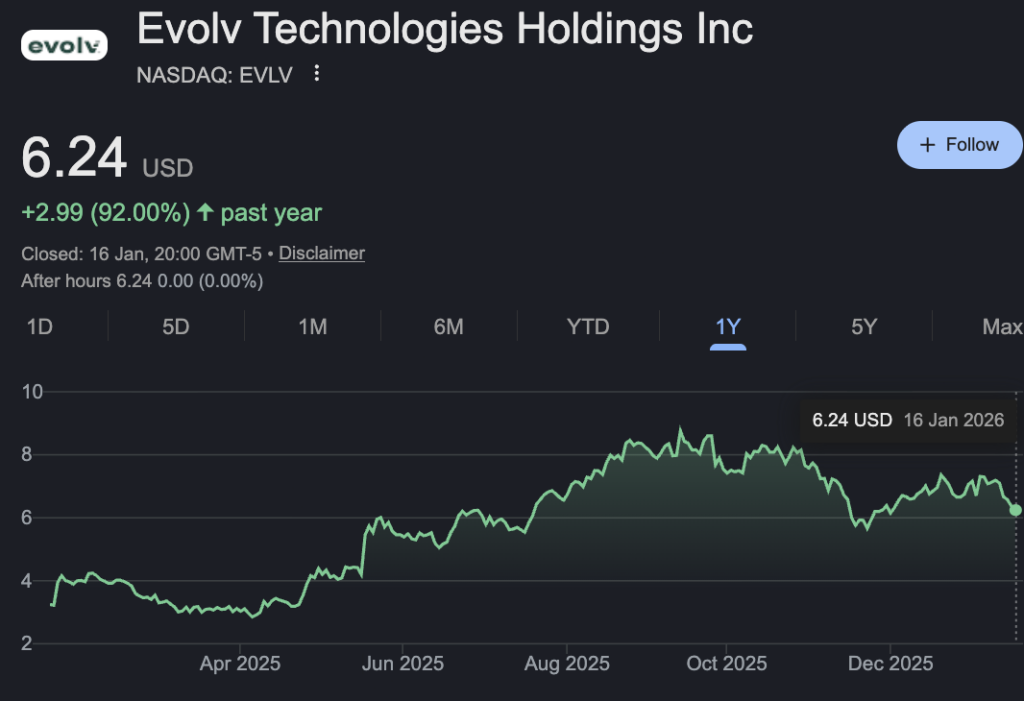Show the 1M price chart
Viewport: 1024px width, 701px height.
[313, 327]
